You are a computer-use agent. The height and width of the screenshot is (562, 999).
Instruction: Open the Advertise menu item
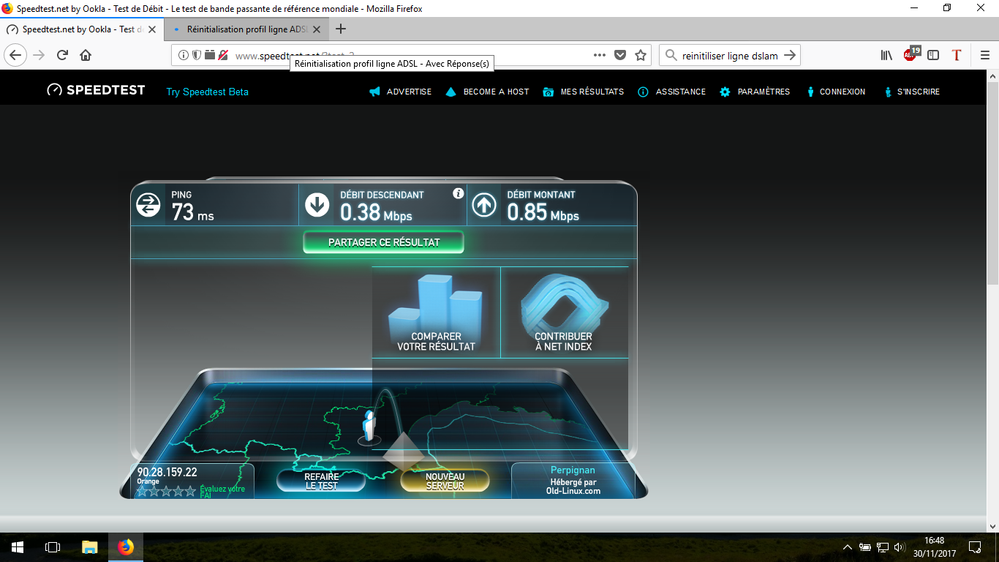(x=400, y=92)
